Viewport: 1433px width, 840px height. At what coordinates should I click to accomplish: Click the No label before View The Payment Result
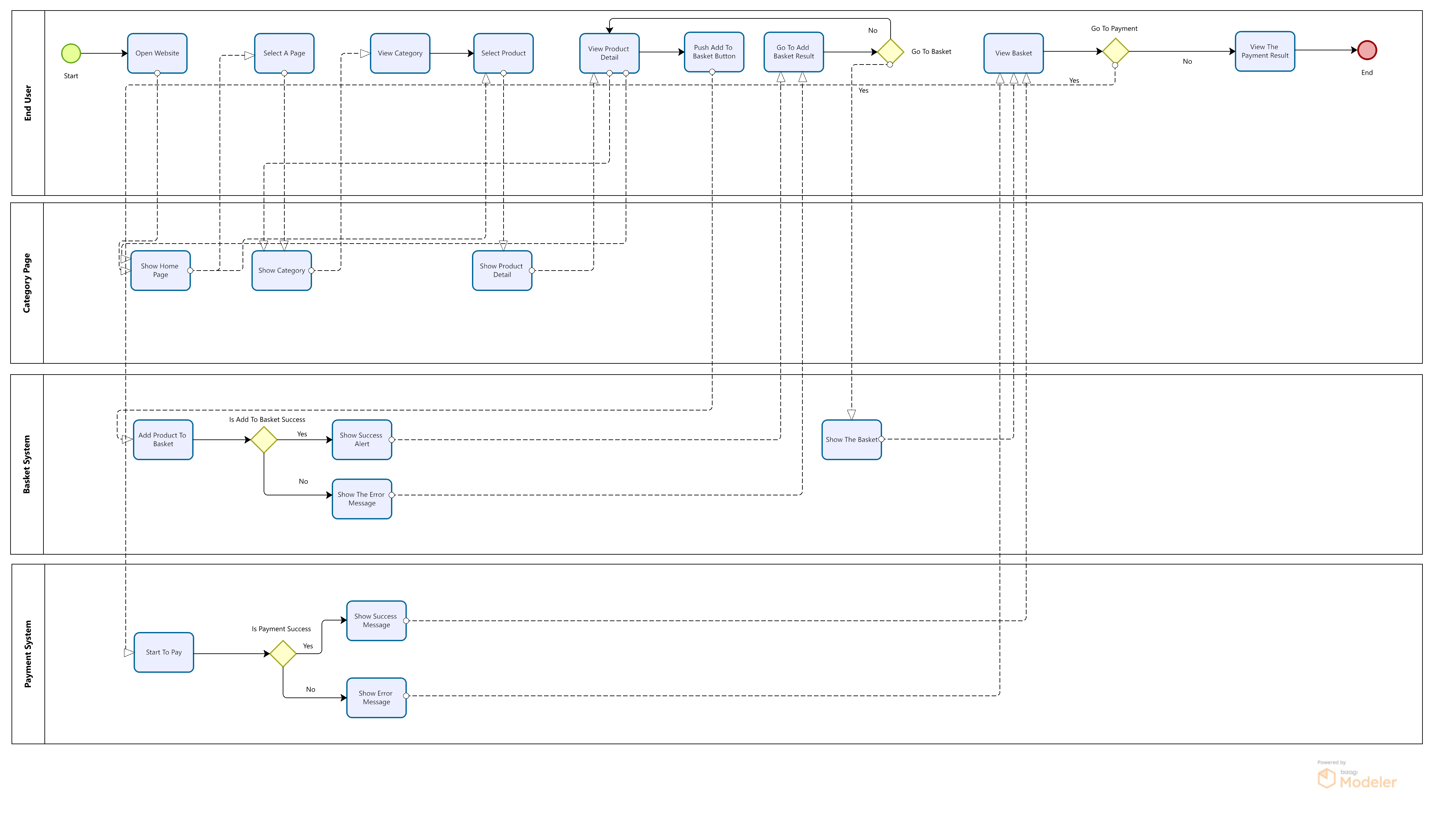[1187, 62]
